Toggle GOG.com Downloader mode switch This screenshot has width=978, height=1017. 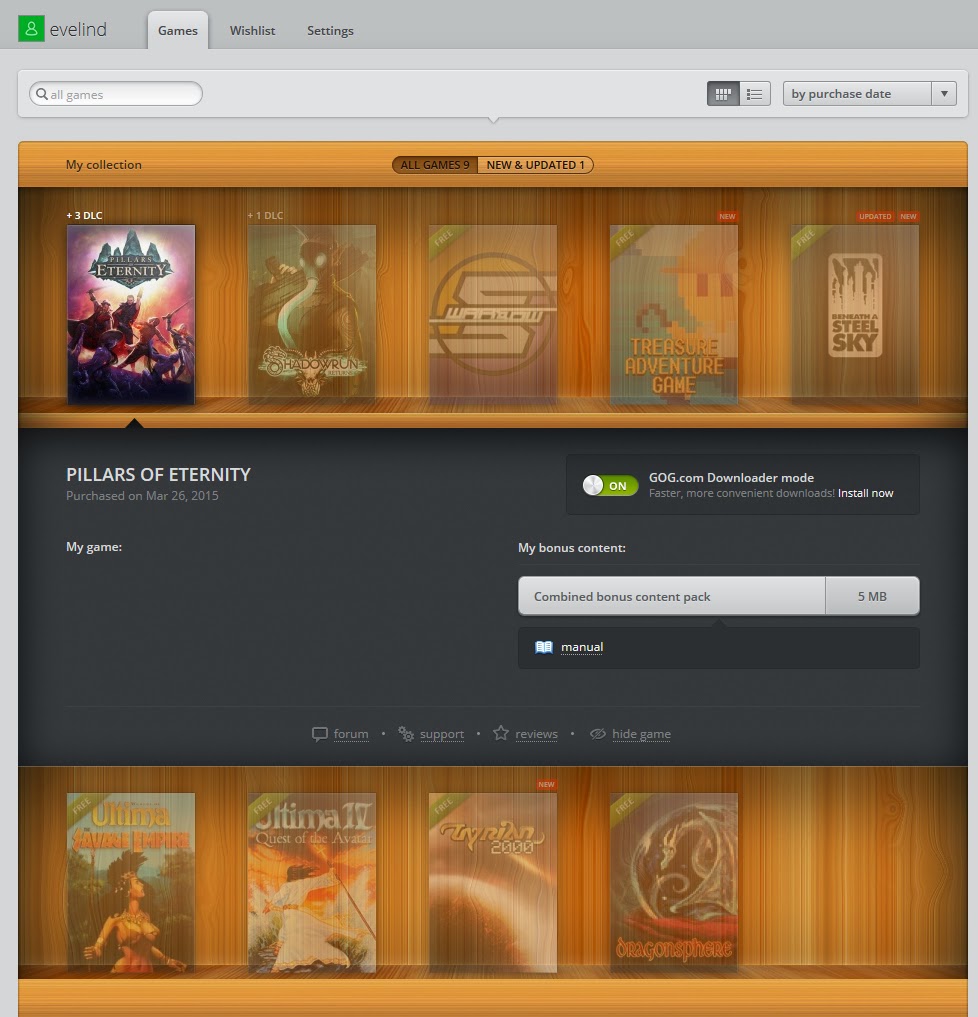(x=610, y=485)
